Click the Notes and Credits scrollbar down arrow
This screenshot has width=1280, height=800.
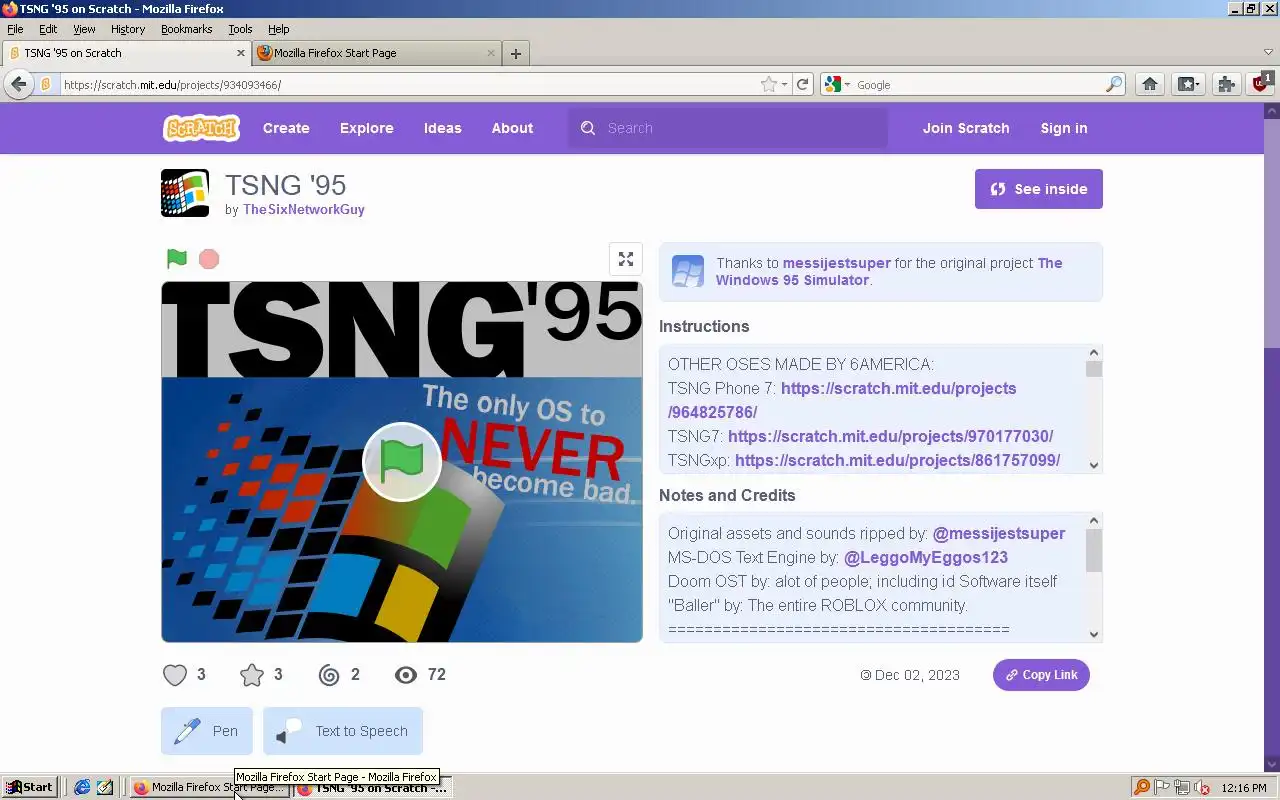pos(1094,634)
